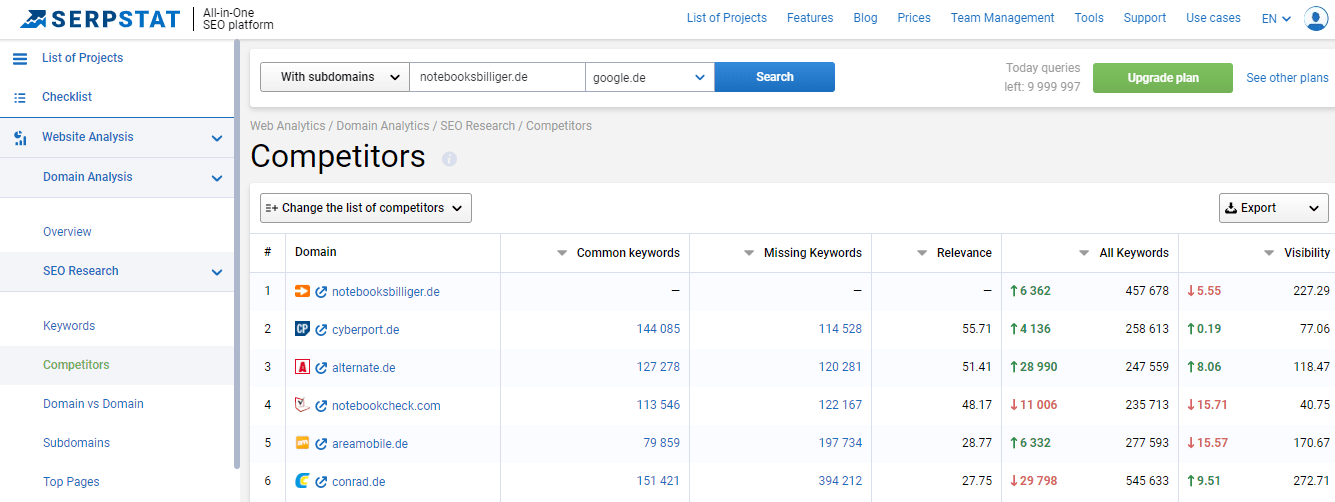Open cyberport.de domain link
The height and width of the screenshot is (502, 1335).
pos(365,330)
